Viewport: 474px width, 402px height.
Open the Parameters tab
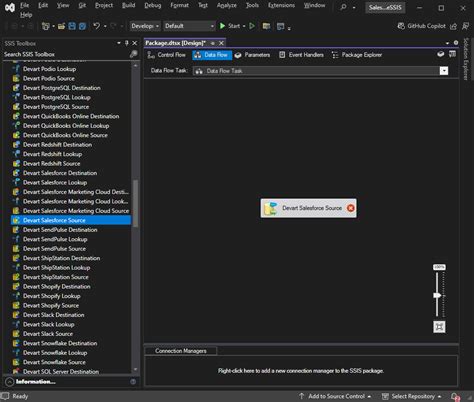tap(252, 55)
